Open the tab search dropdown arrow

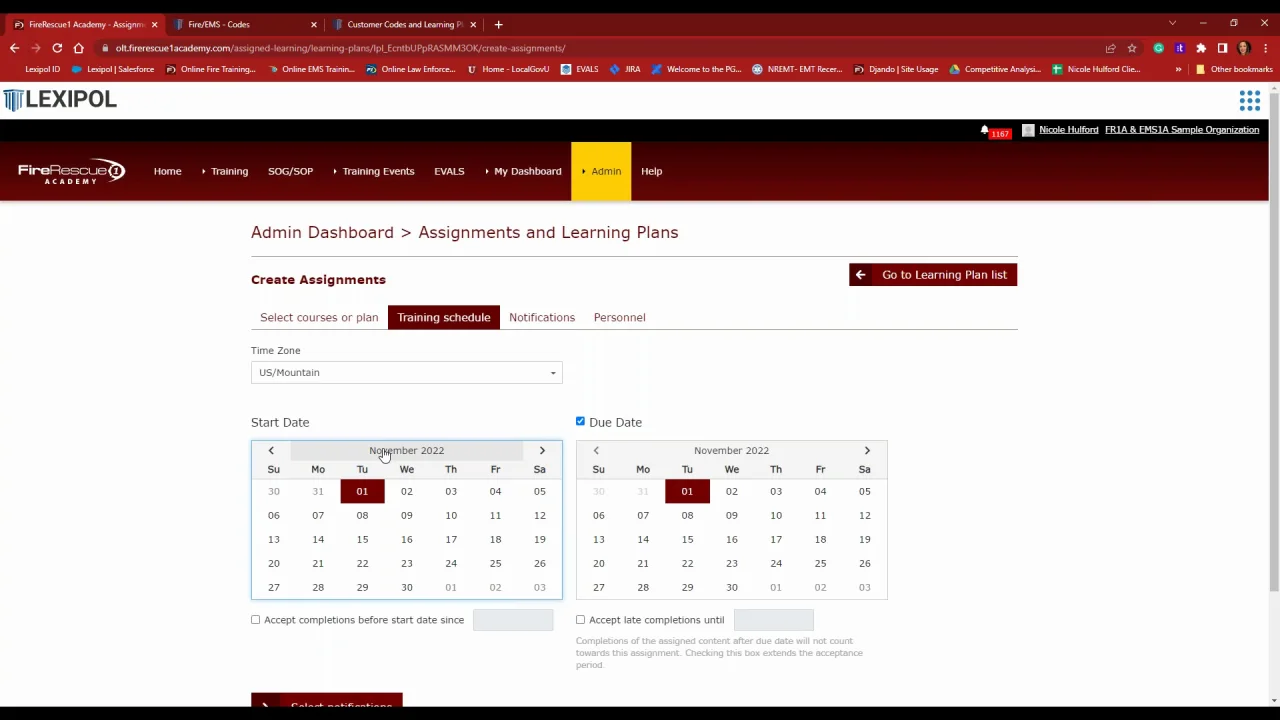[x=1172, y=23]
